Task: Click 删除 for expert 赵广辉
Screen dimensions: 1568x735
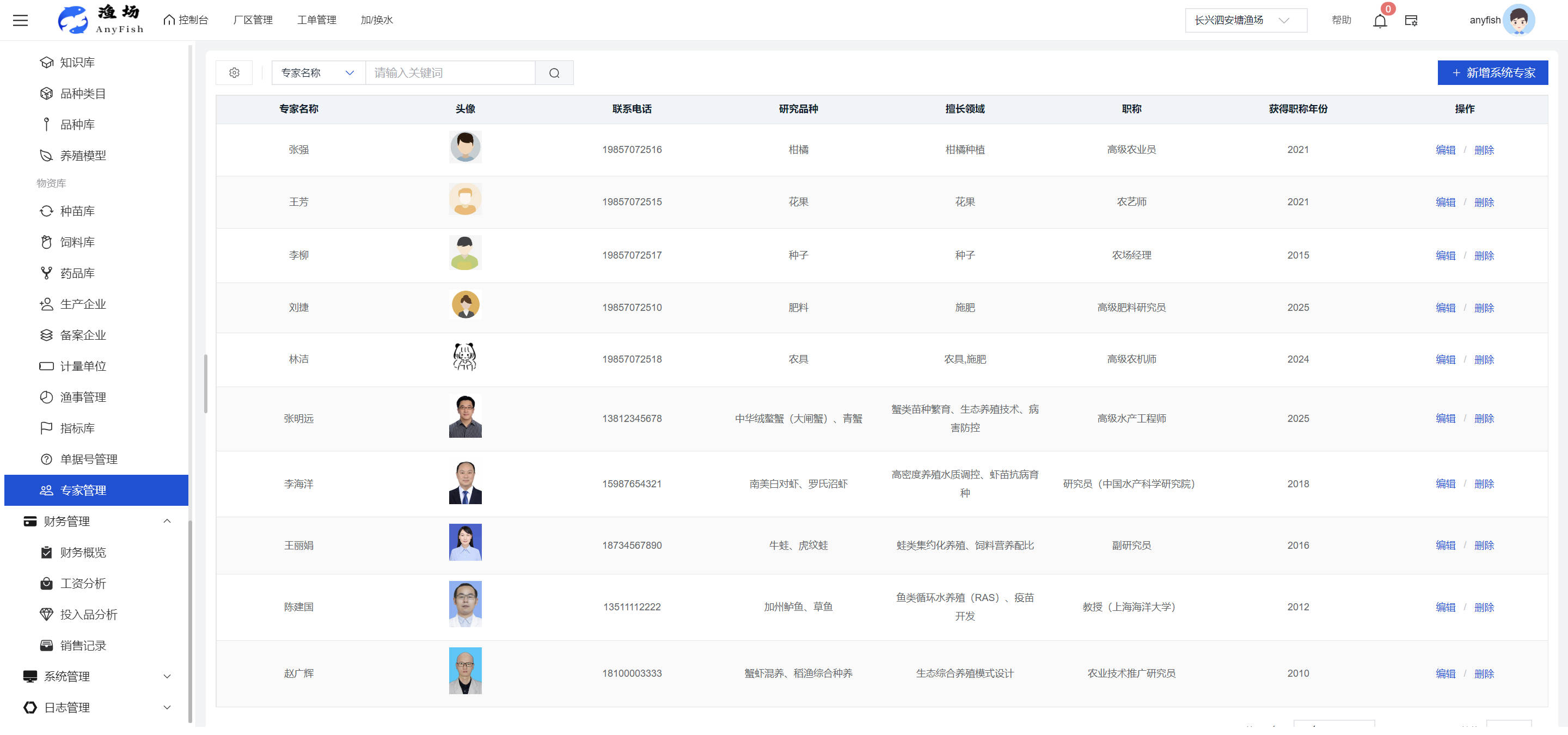Action: 1484,673
